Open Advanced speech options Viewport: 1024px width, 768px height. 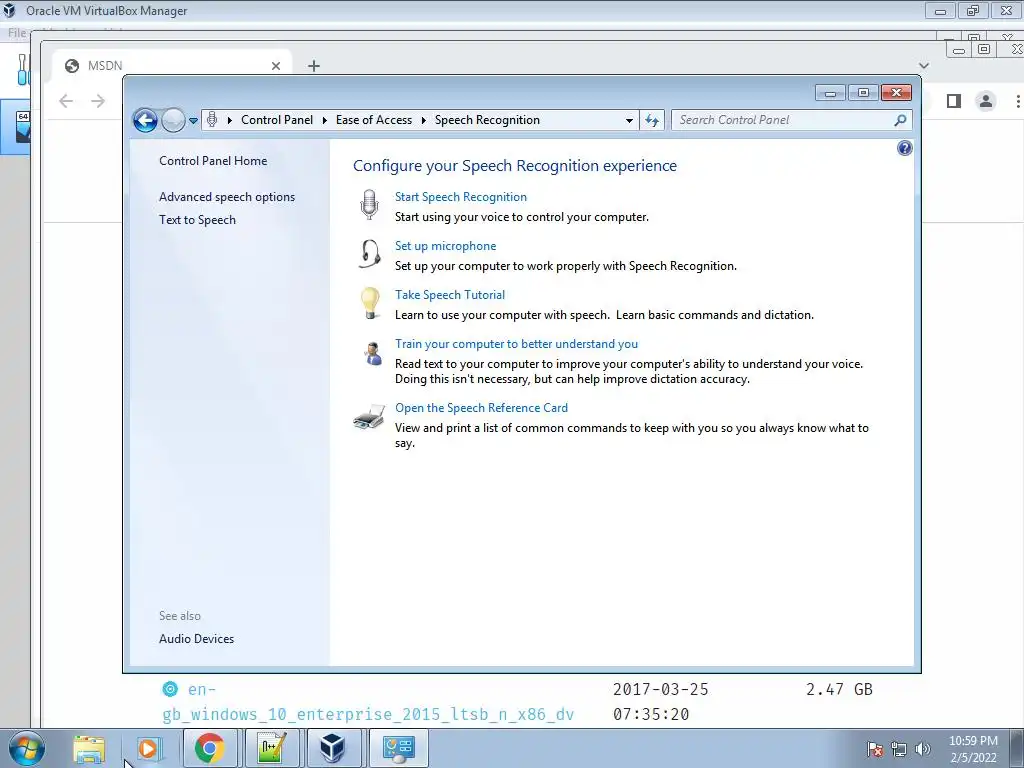[x=227, y=197]
